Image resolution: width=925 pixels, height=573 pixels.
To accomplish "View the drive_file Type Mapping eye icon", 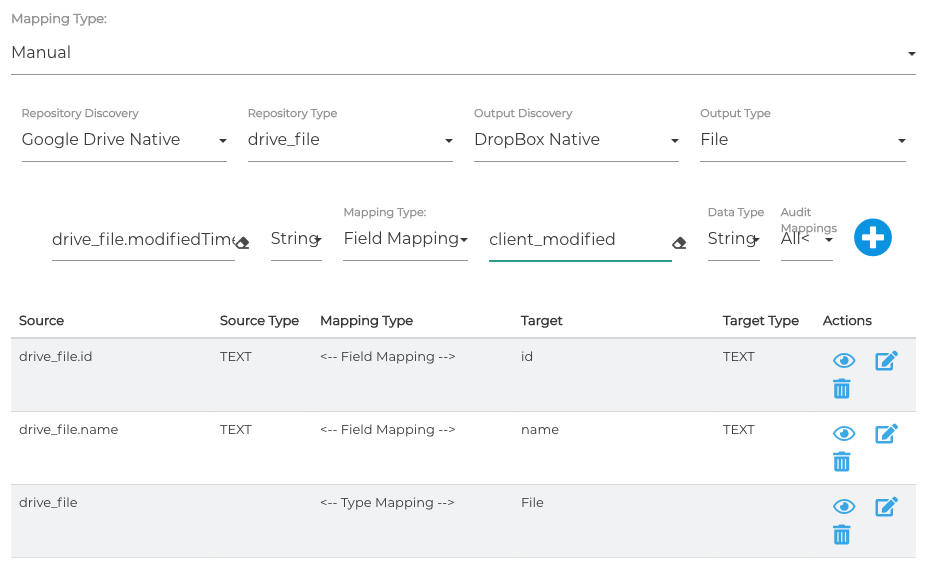I will click(844, 507).
